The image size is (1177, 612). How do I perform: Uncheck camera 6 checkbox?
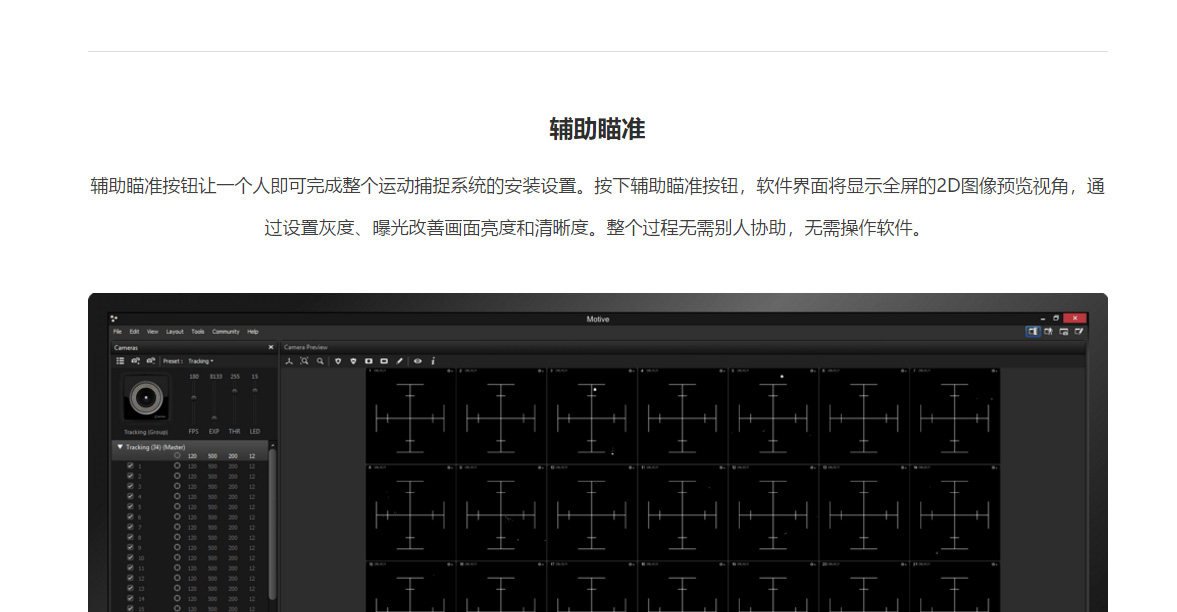coord(130,517)
